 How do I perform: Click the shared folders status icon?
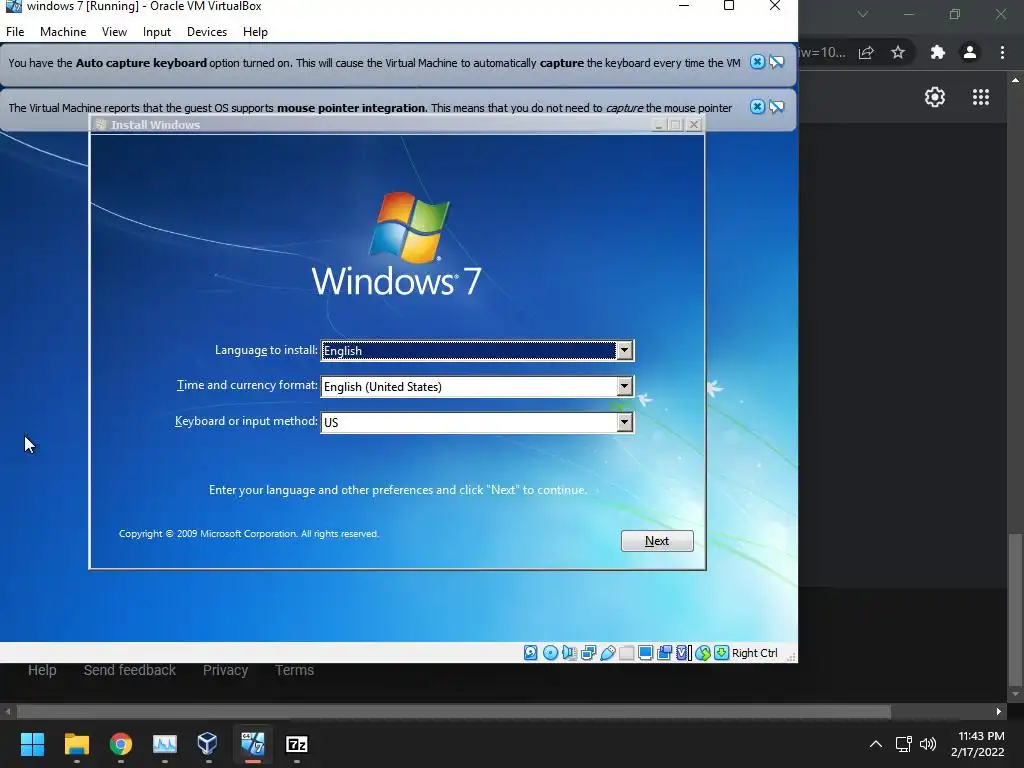(x=626, y=652)
